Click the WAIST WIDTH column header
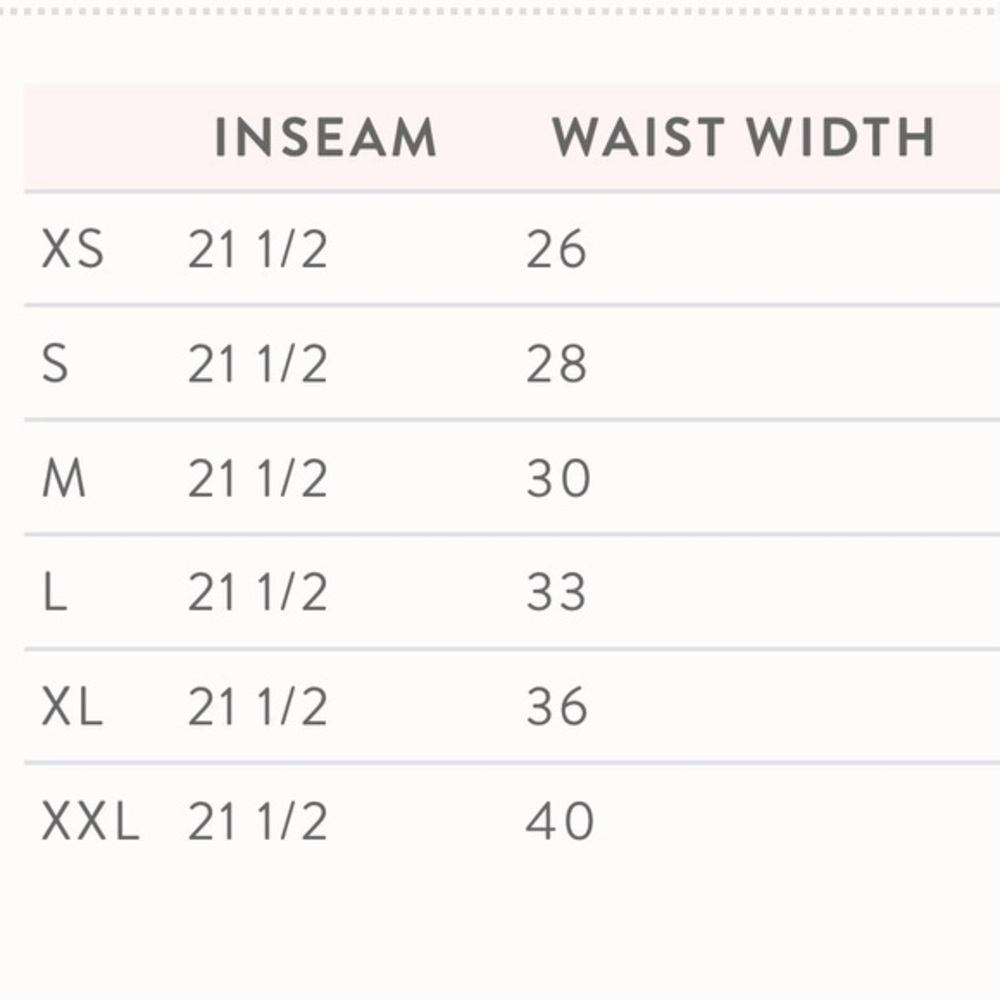 coord(744,136)
